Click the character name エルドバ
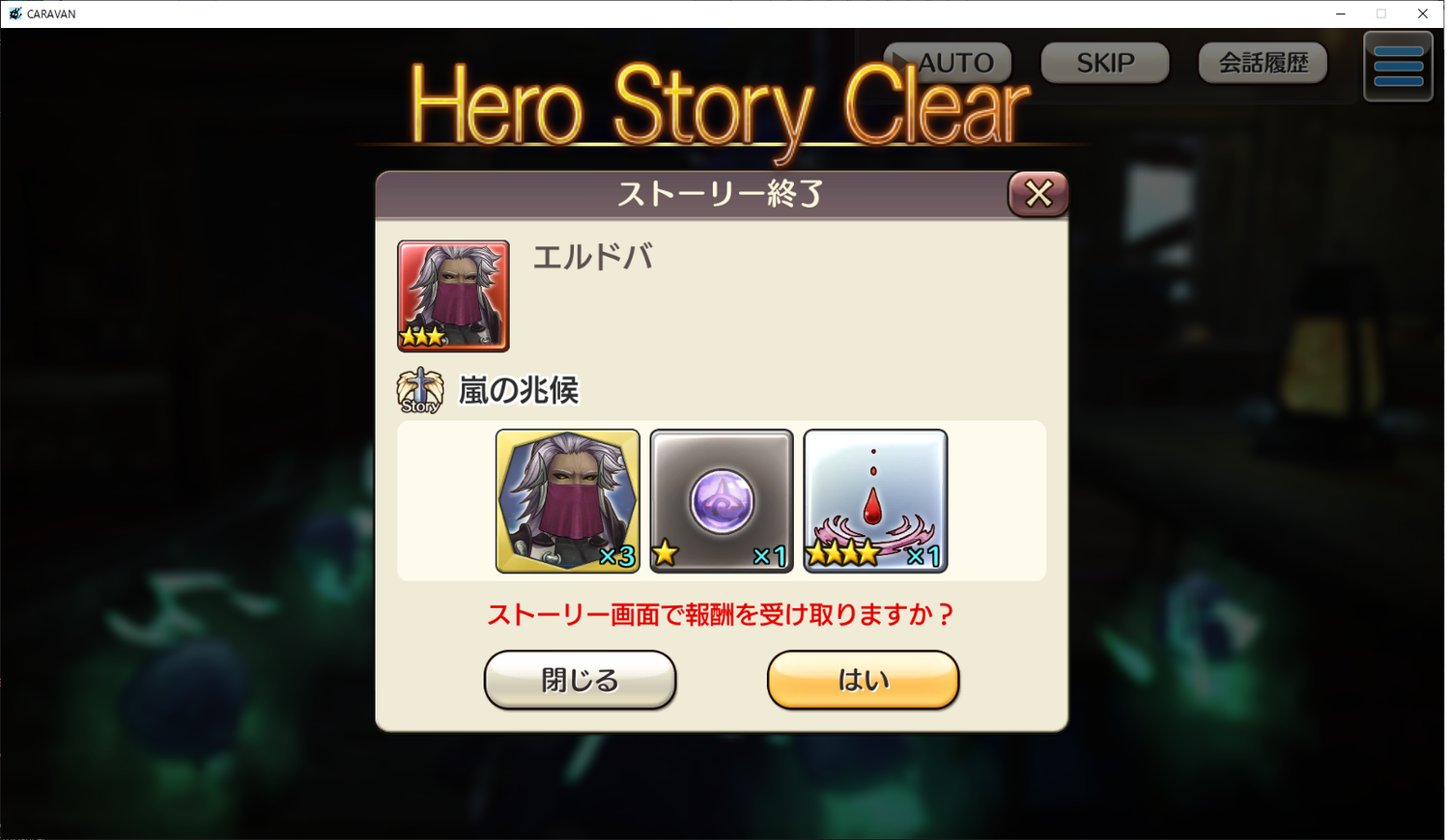The width and height of the screenshot is (1449, 840). [x=592, y=257]
